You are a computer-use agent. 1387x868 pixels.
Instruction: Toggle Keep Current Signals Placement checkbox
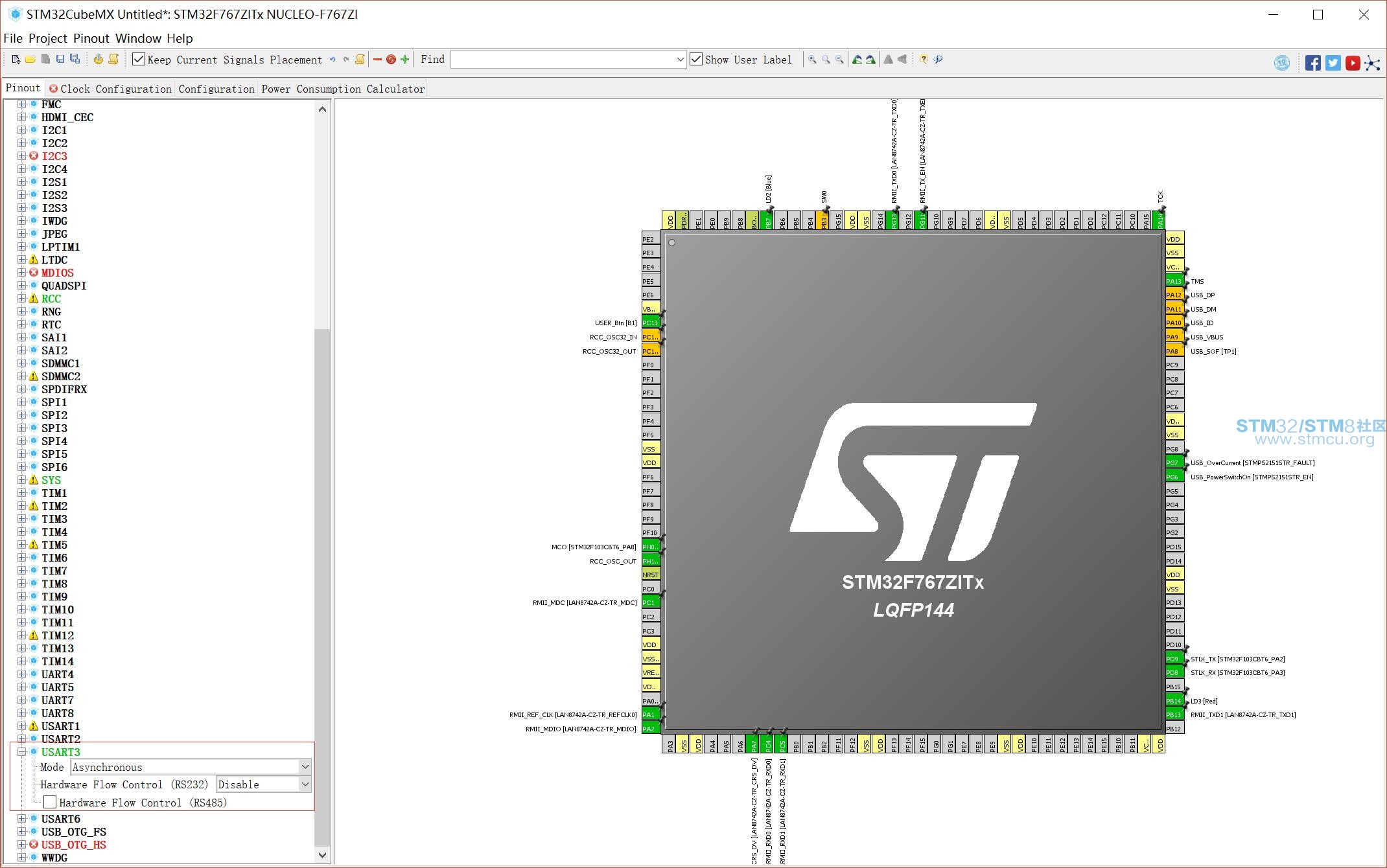[138, 60]
